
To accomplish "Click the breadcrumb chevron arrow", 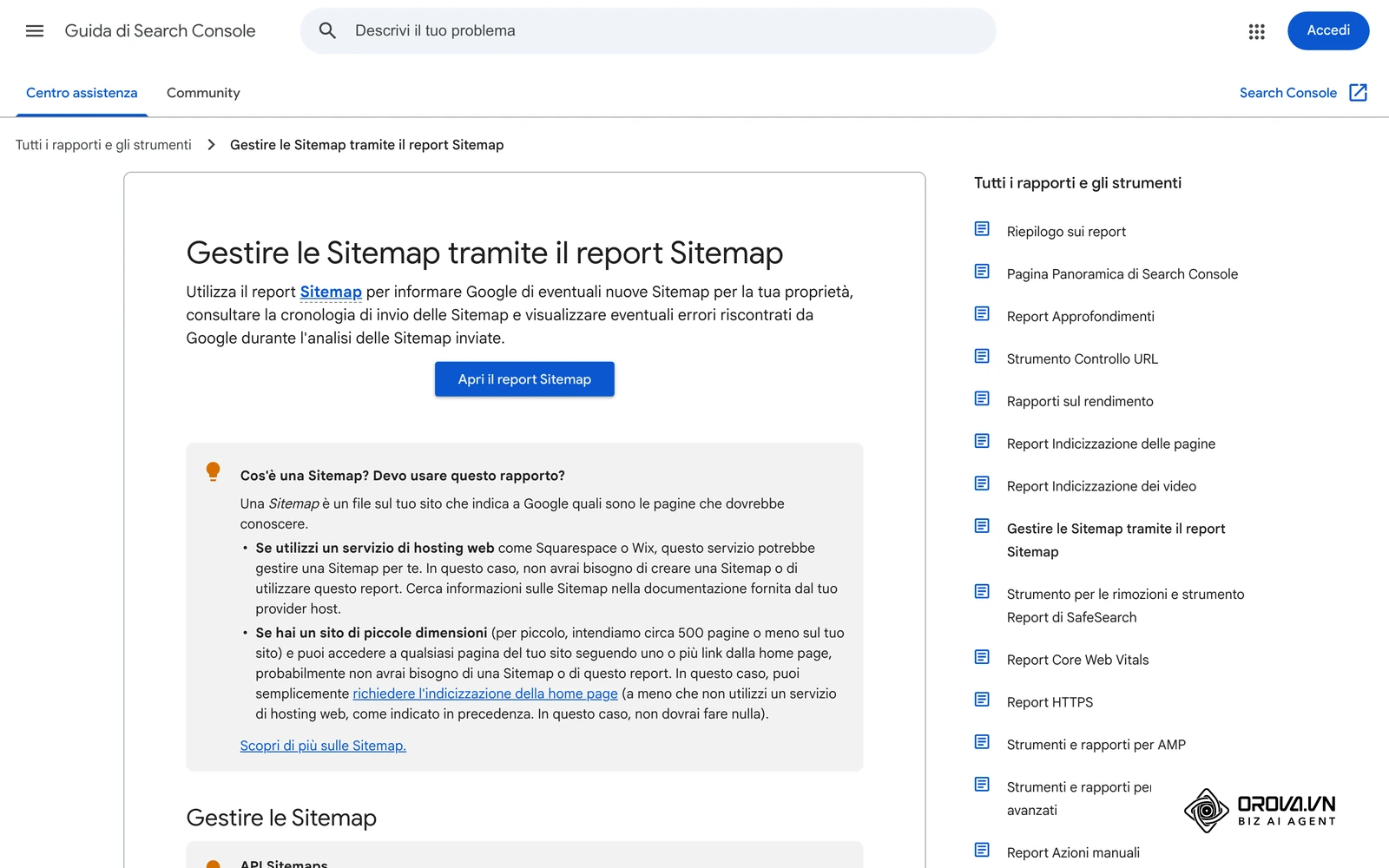I will pyautogui.click(x=211, y=145).
